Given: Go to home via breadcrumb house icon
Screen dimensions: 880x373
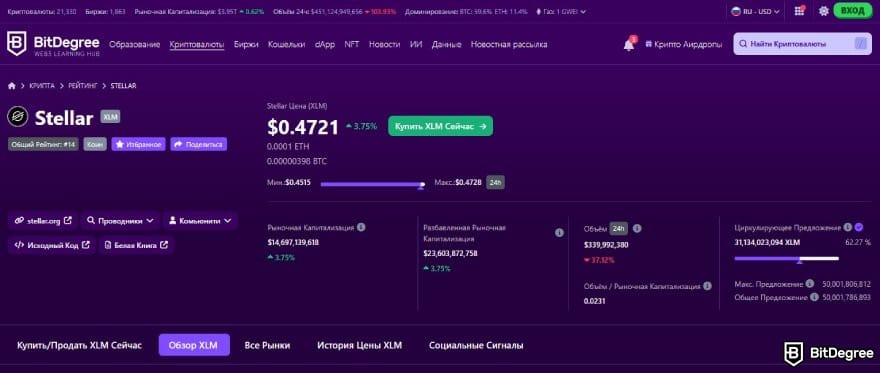Looking at the screenshot, I should coord(11,86).
